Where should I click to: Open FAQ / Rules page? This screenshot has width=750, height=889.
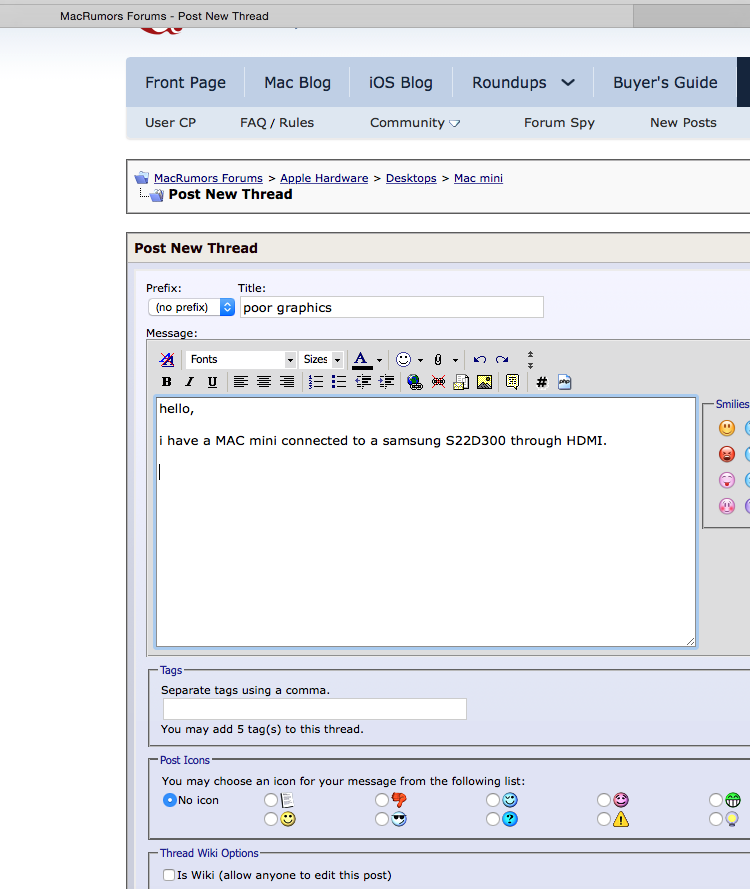tap(277, 122)
